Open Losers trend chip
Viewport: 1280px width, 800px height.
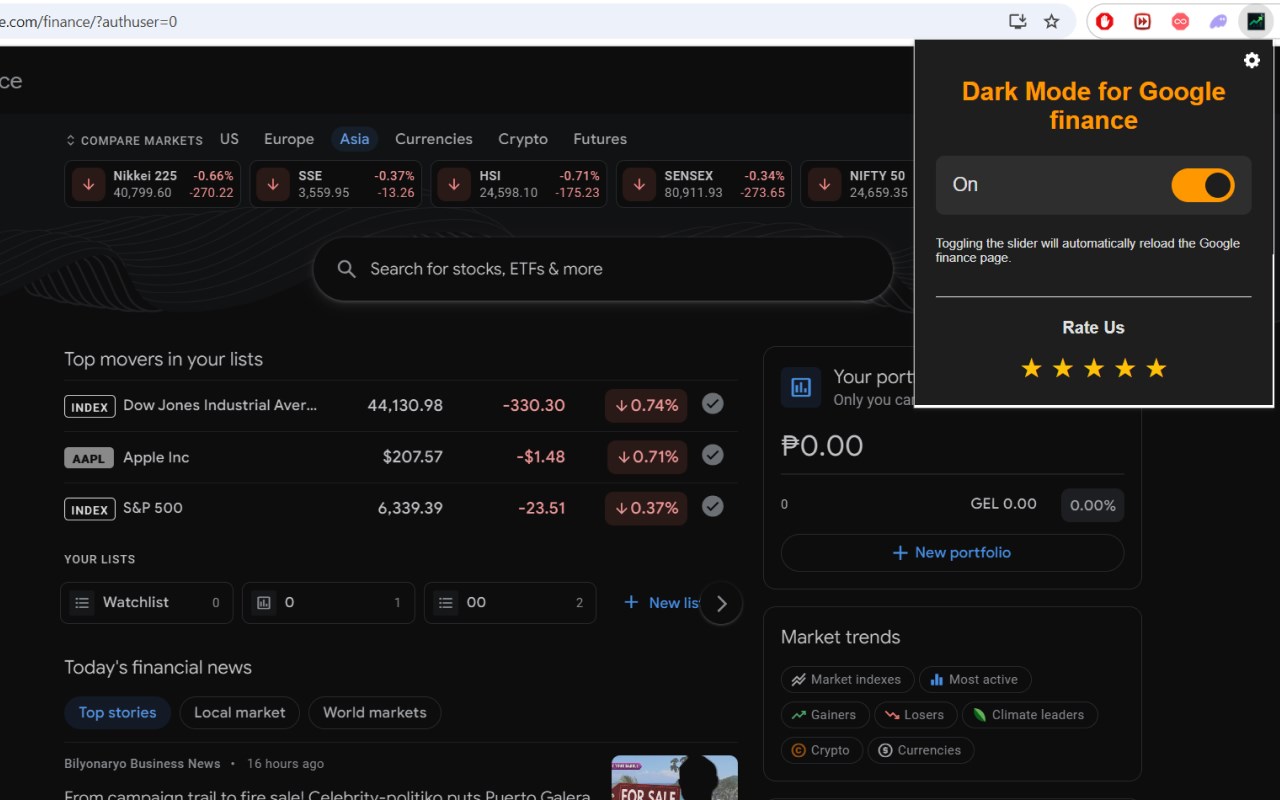point(915,715)
